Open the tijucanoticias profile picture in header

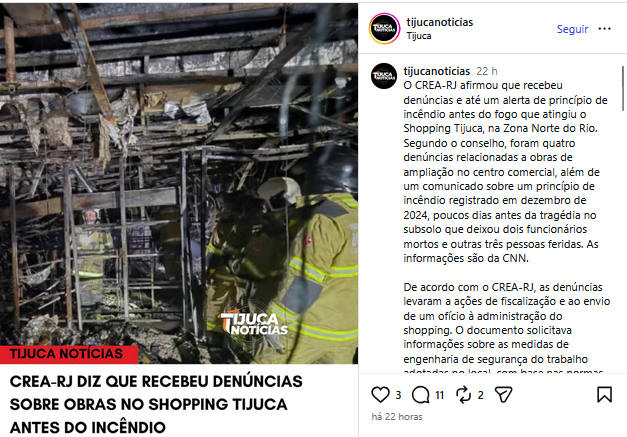coord(384,28)
